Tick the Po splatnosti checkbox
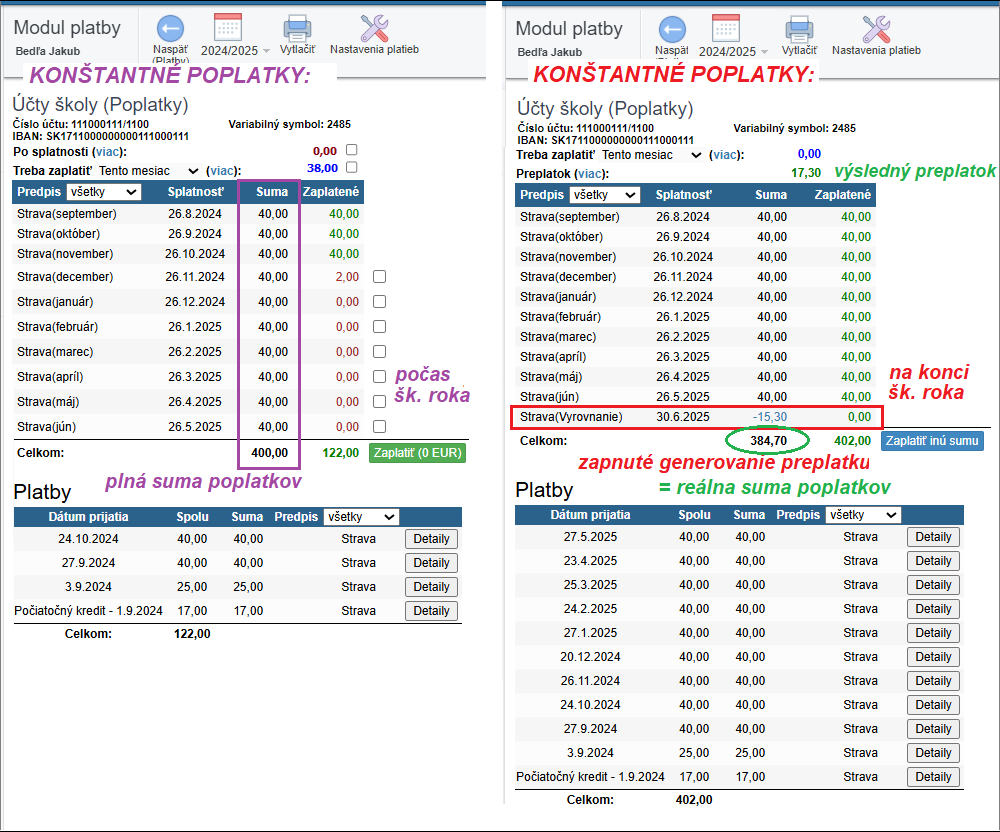Viewport: 1000px width, 832px height. tap(351, 150)
